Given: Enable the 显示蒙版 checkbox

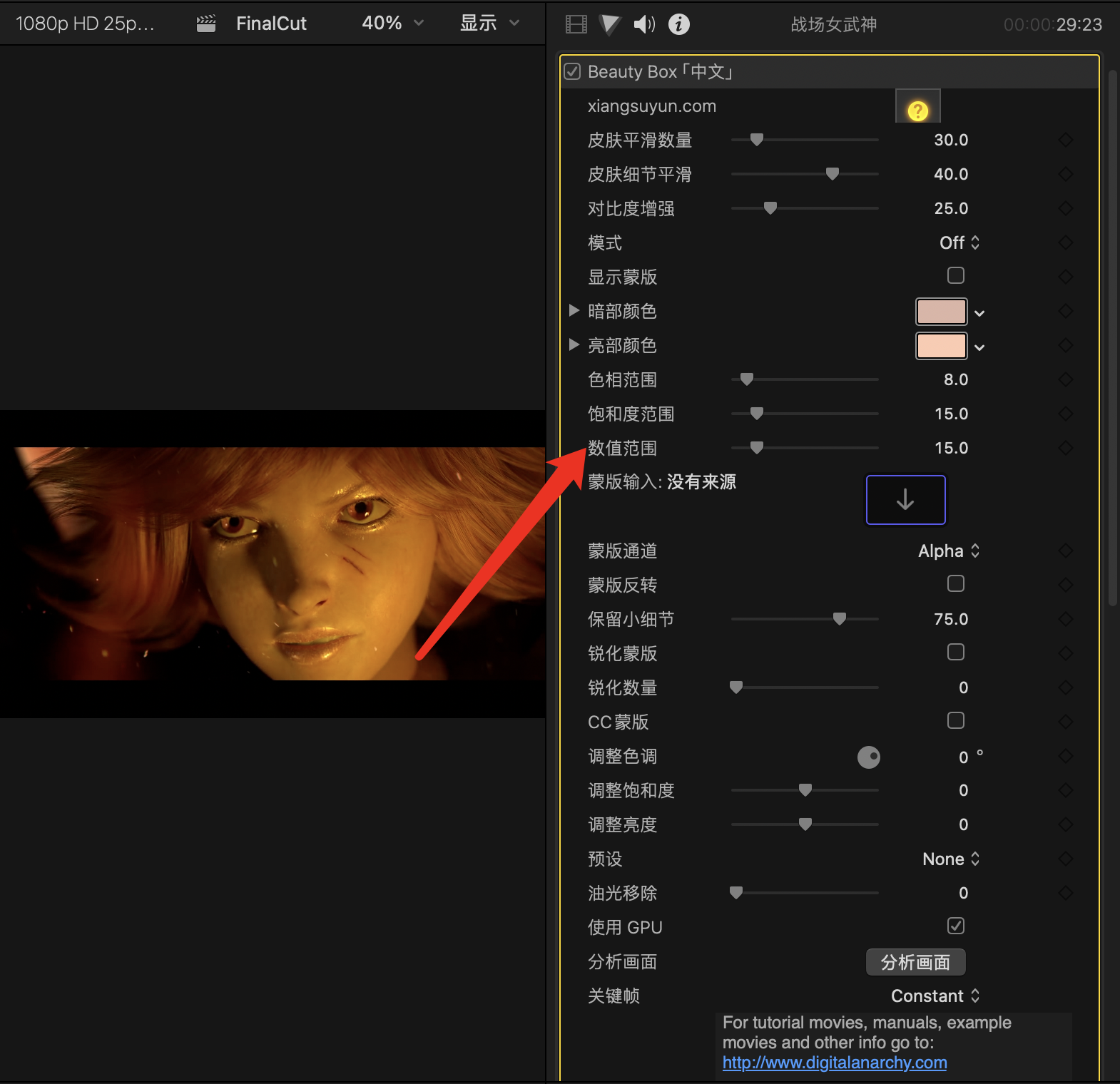Looking at the screenshot, I should tap(956, 275).
